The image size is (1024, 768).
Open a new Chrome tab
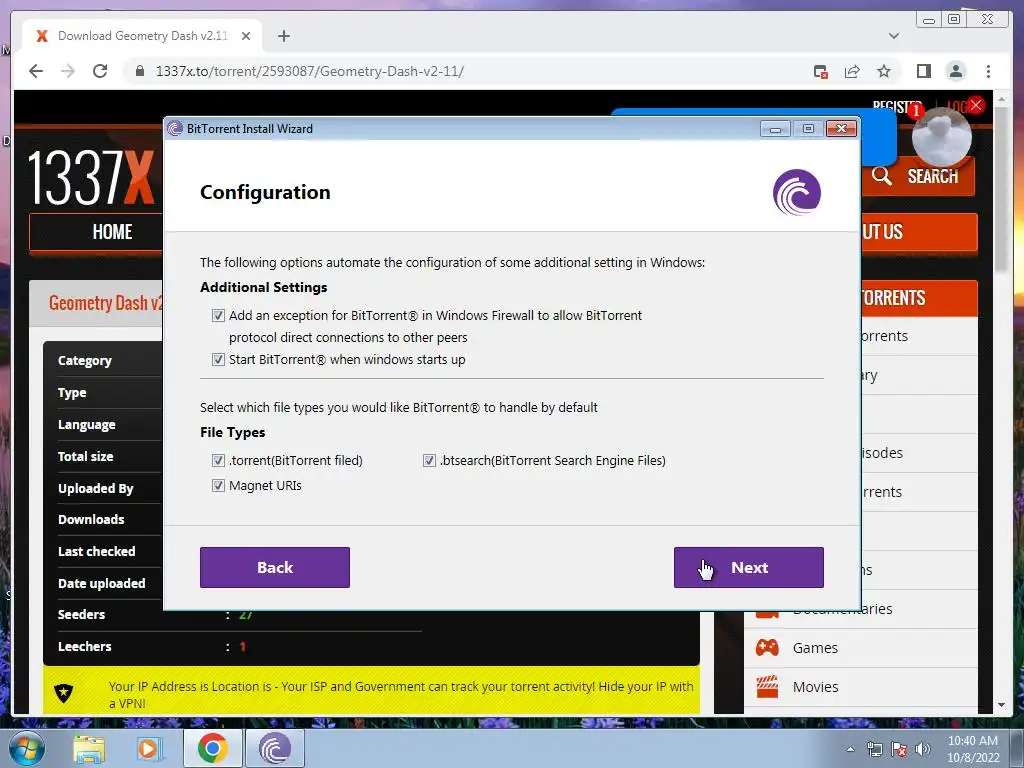click(x=283, y=36)
